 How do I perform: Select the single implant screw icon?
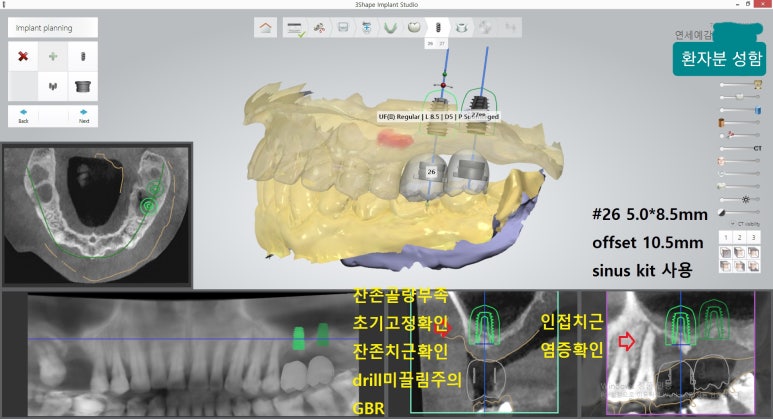point(84,57)
